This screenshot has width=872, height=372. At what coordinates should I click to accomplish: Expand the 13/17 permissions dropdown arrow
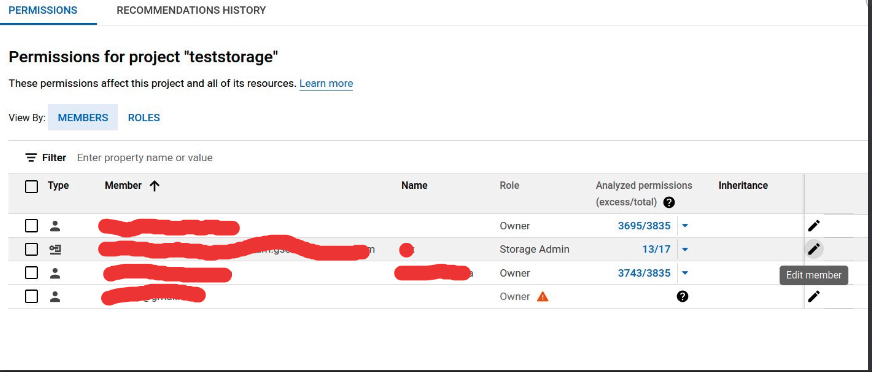pos(685,250)
